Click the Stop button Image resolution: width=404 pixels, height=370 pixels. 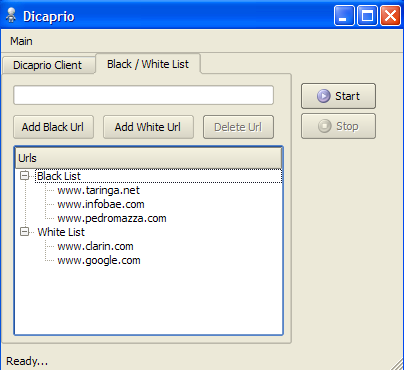338,126
